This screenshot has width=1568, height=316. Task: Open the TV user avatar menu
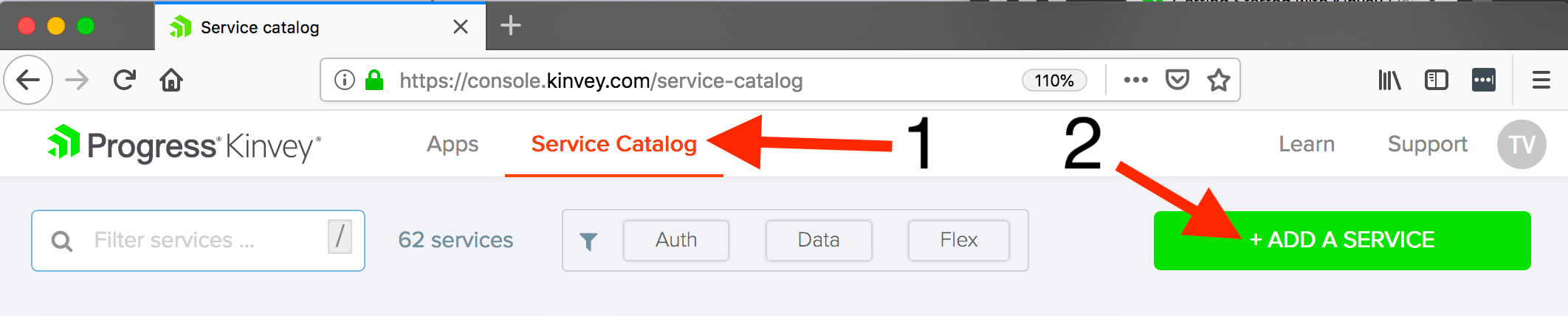point(1521,145)
